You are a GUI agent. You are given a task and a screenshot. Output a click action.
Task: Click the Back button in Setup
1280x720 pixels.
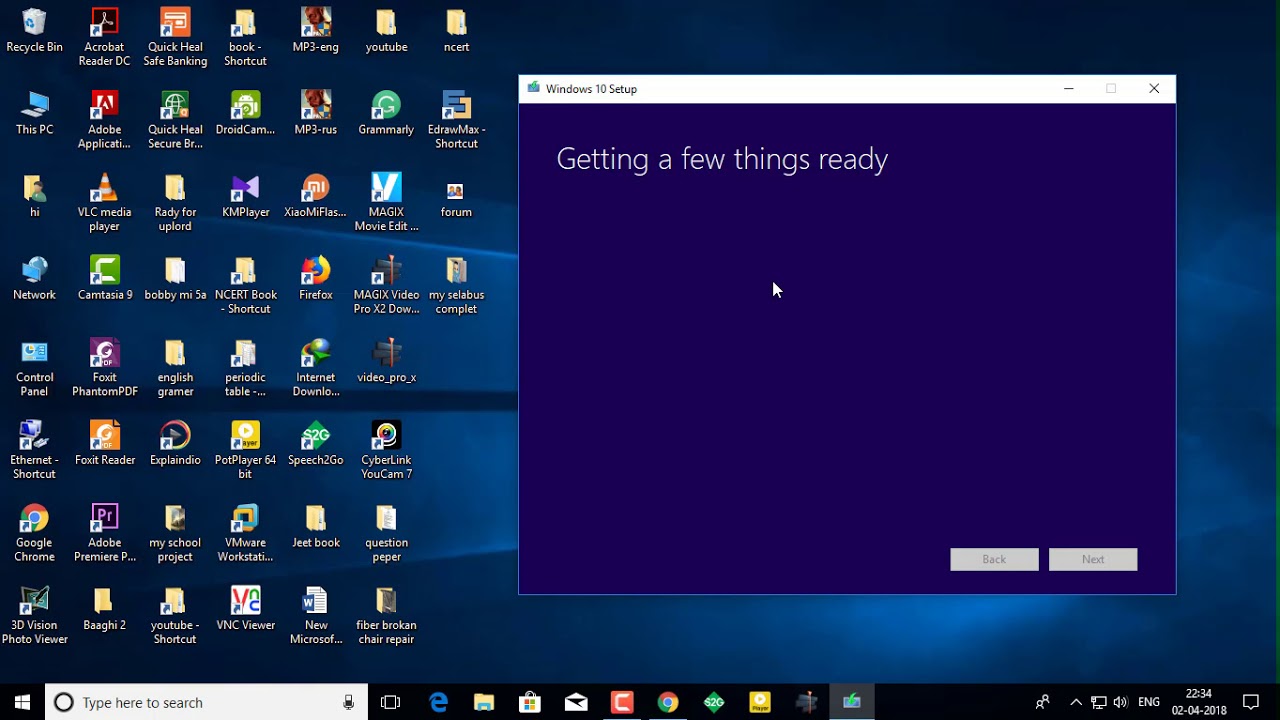pos(994,559)
